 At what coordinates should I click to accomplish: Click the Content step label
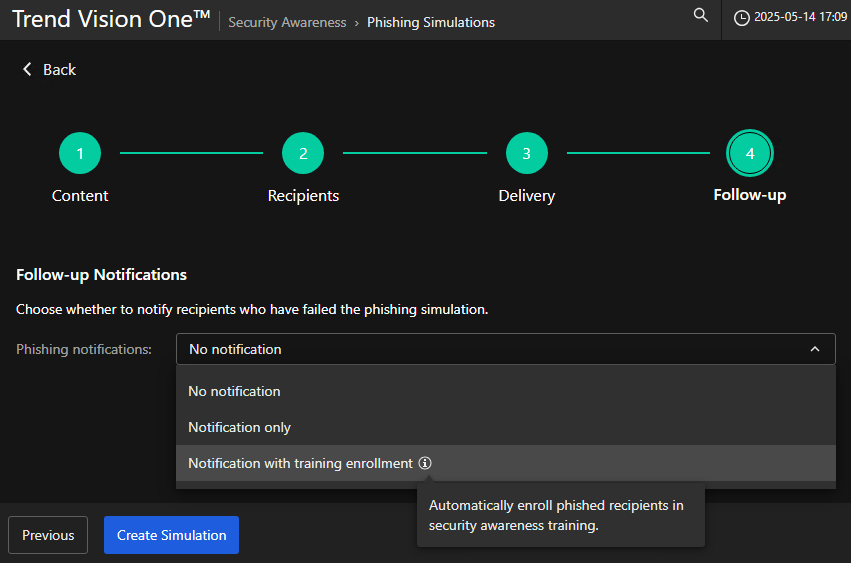(80, 195)
